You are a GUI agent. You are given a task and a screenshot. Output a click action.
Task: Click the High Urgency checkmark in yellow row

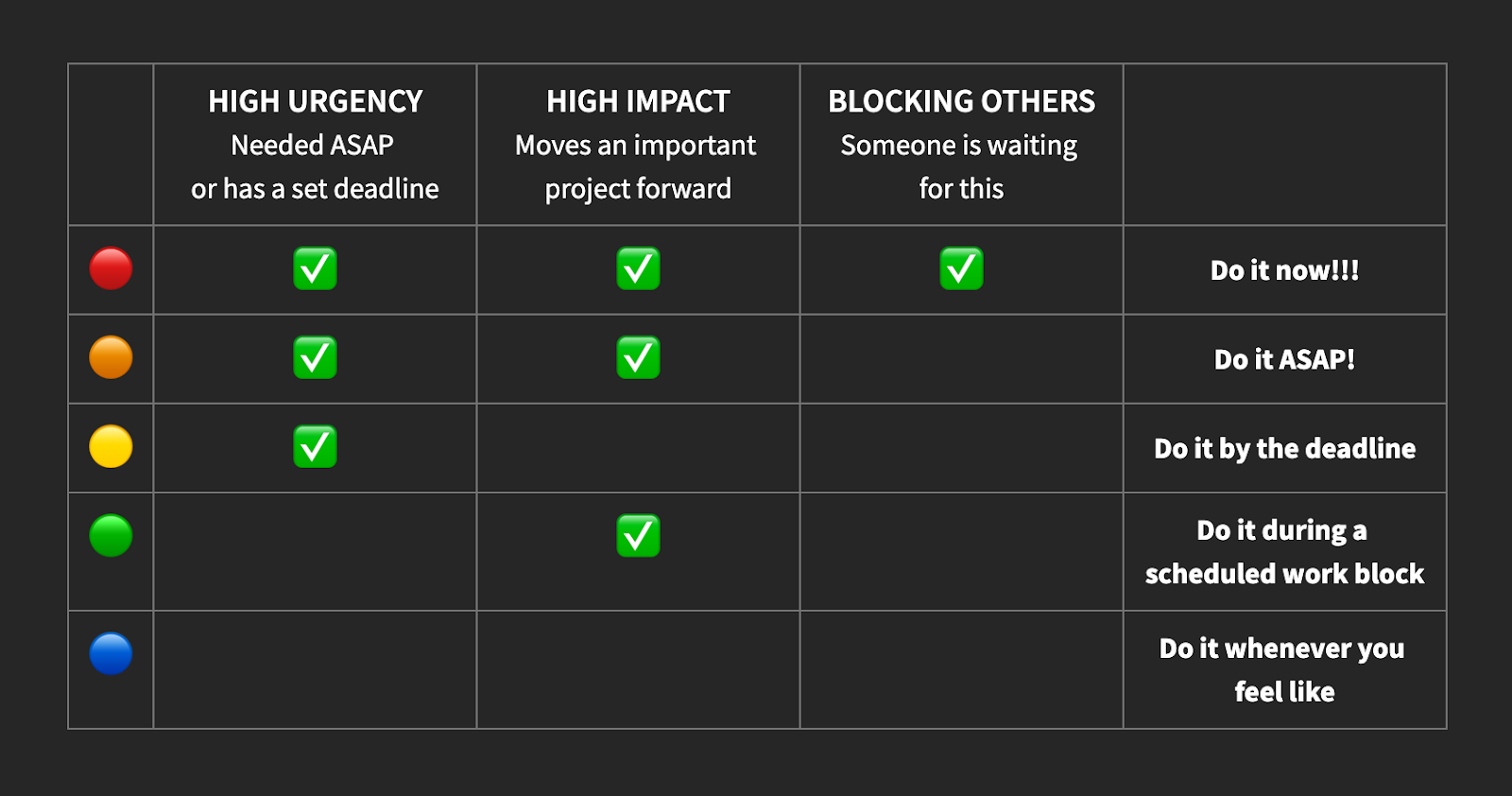[315, 446]
